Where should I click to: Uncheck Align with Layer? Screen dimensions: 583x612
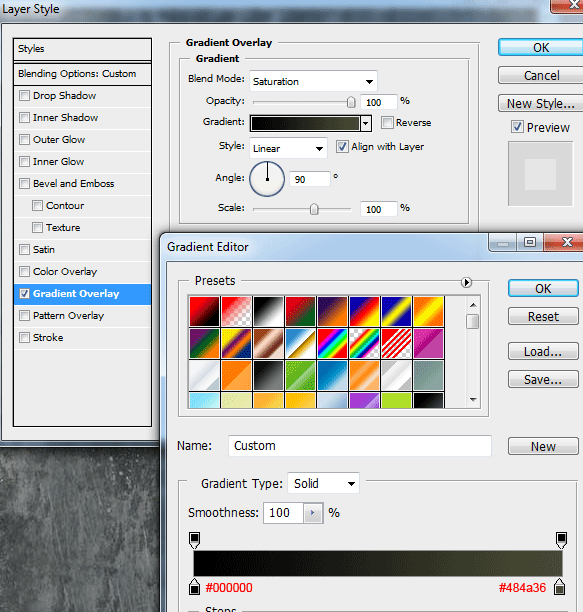pyautogui.click(x=342, y=147)
